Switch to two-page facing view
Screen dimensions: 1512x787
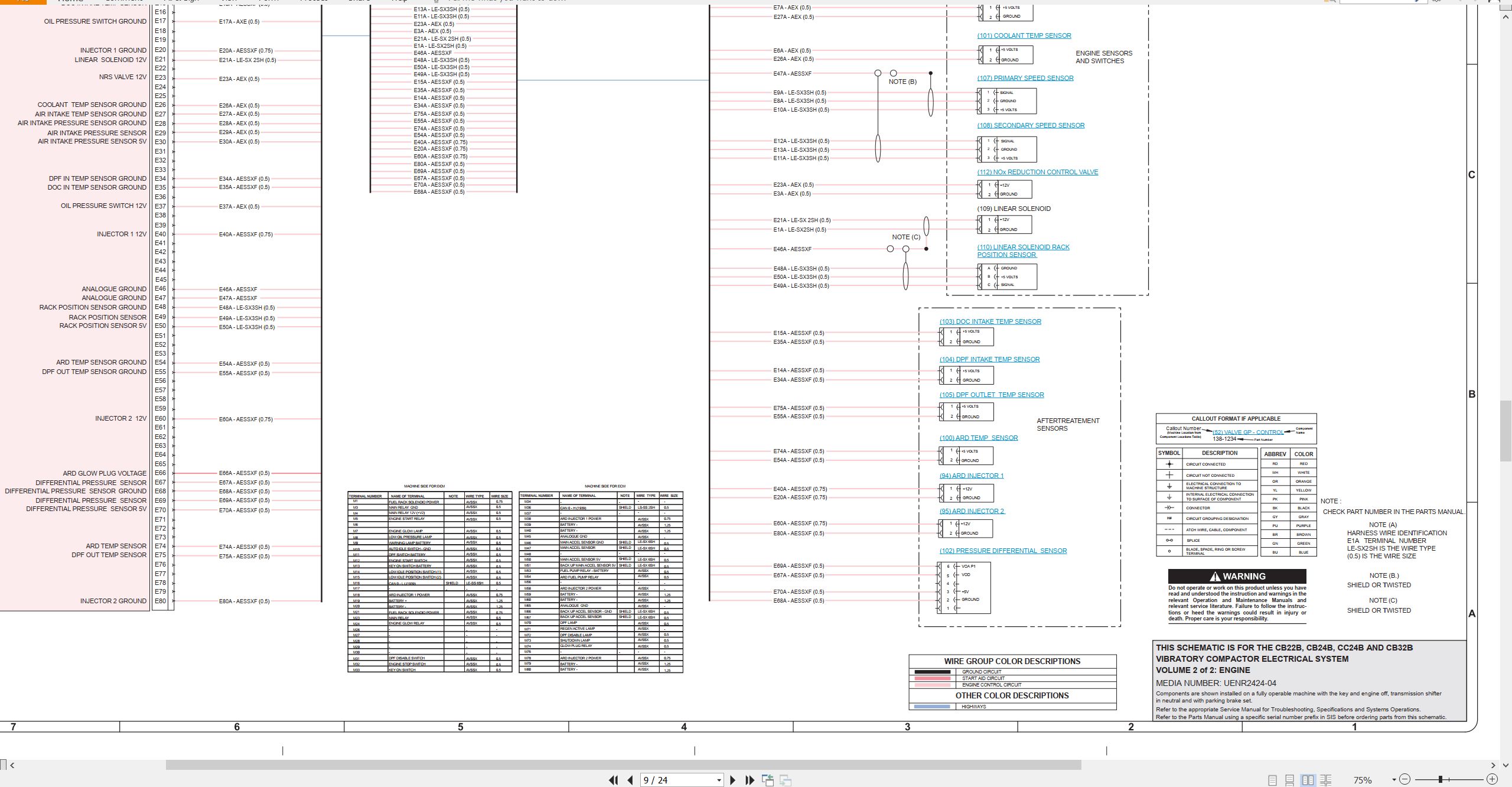(1308, 781)
